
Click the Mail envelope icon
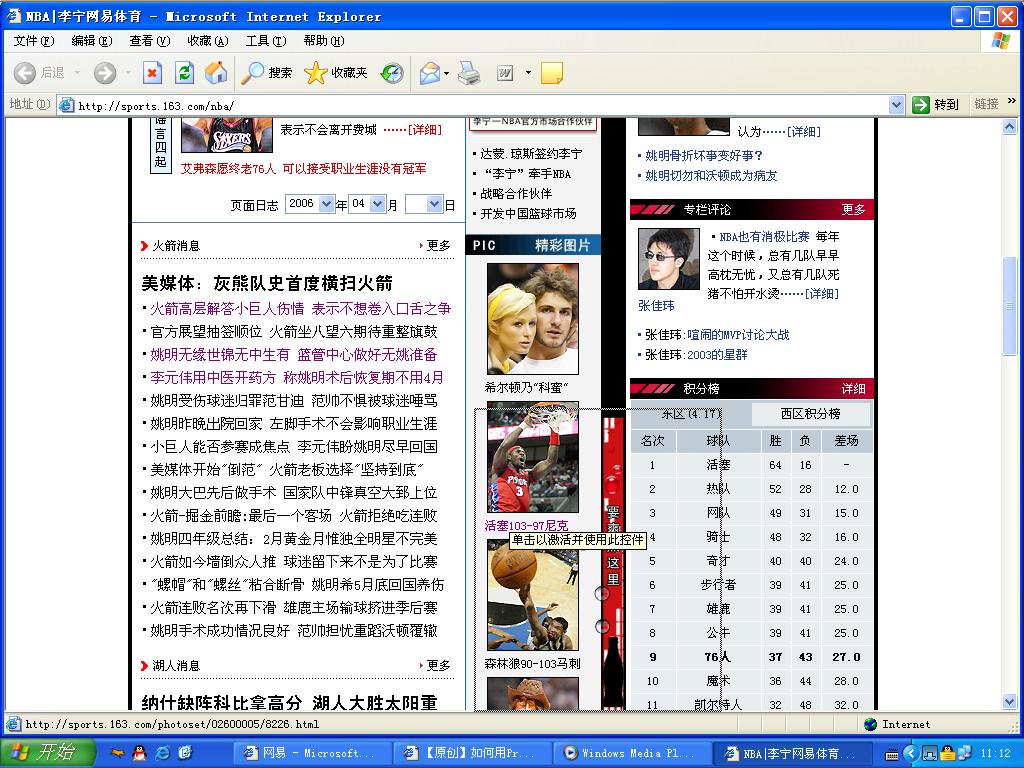429,72
